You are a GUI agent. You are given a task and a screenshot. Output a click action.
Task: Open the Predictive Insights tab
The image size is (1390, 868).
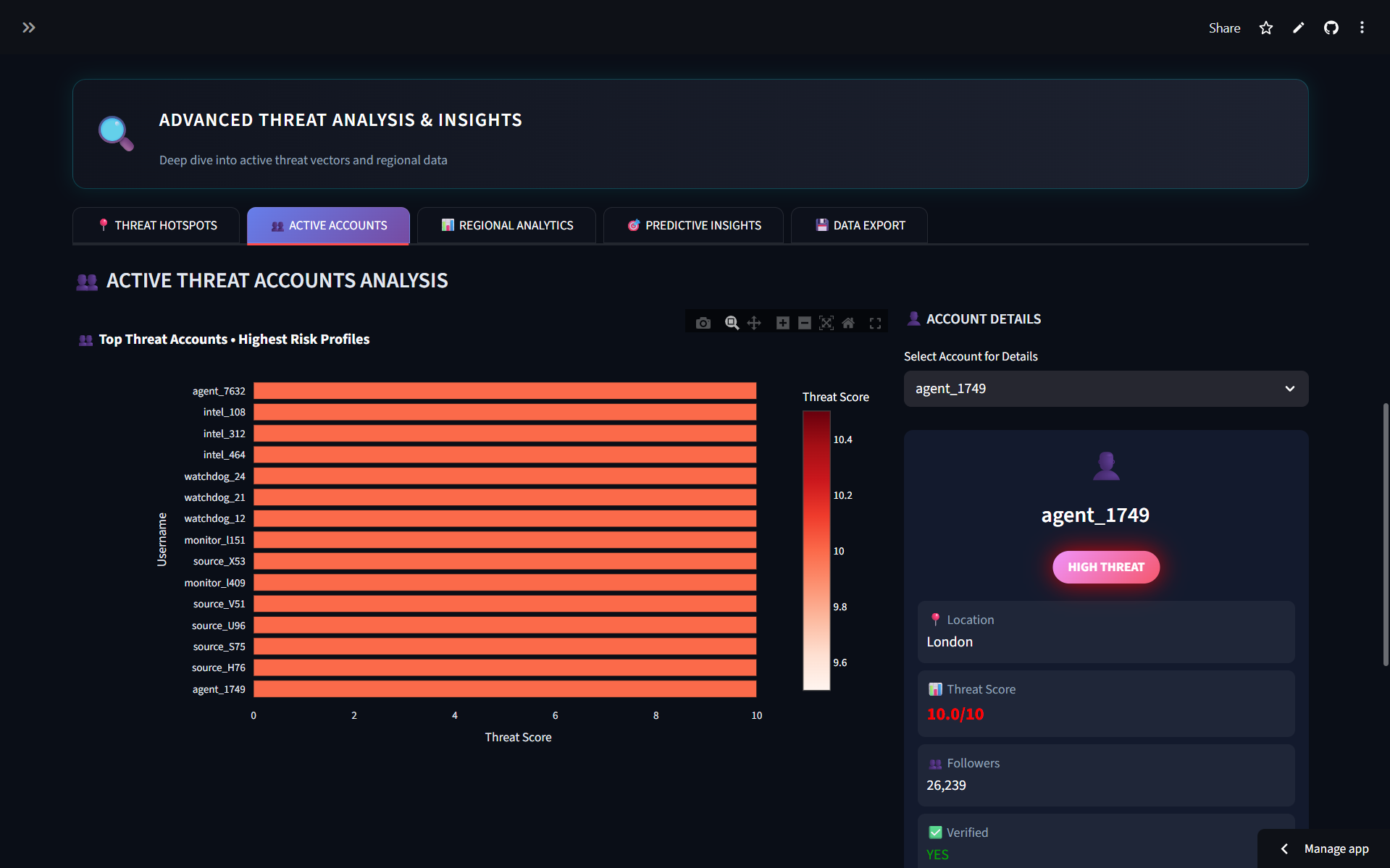coord(693,226)
